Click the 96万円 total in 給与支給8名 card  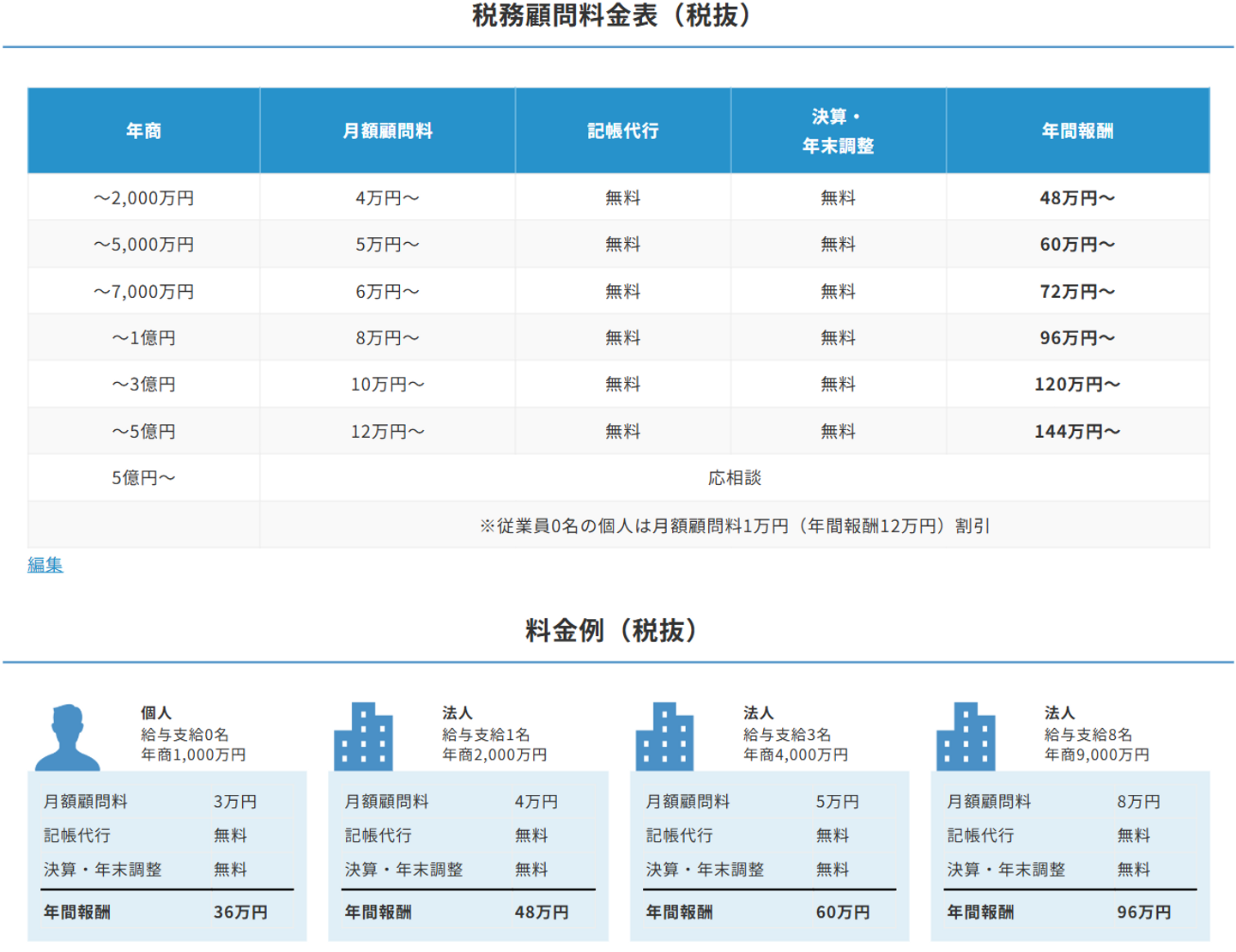[x=1145, y=913]
